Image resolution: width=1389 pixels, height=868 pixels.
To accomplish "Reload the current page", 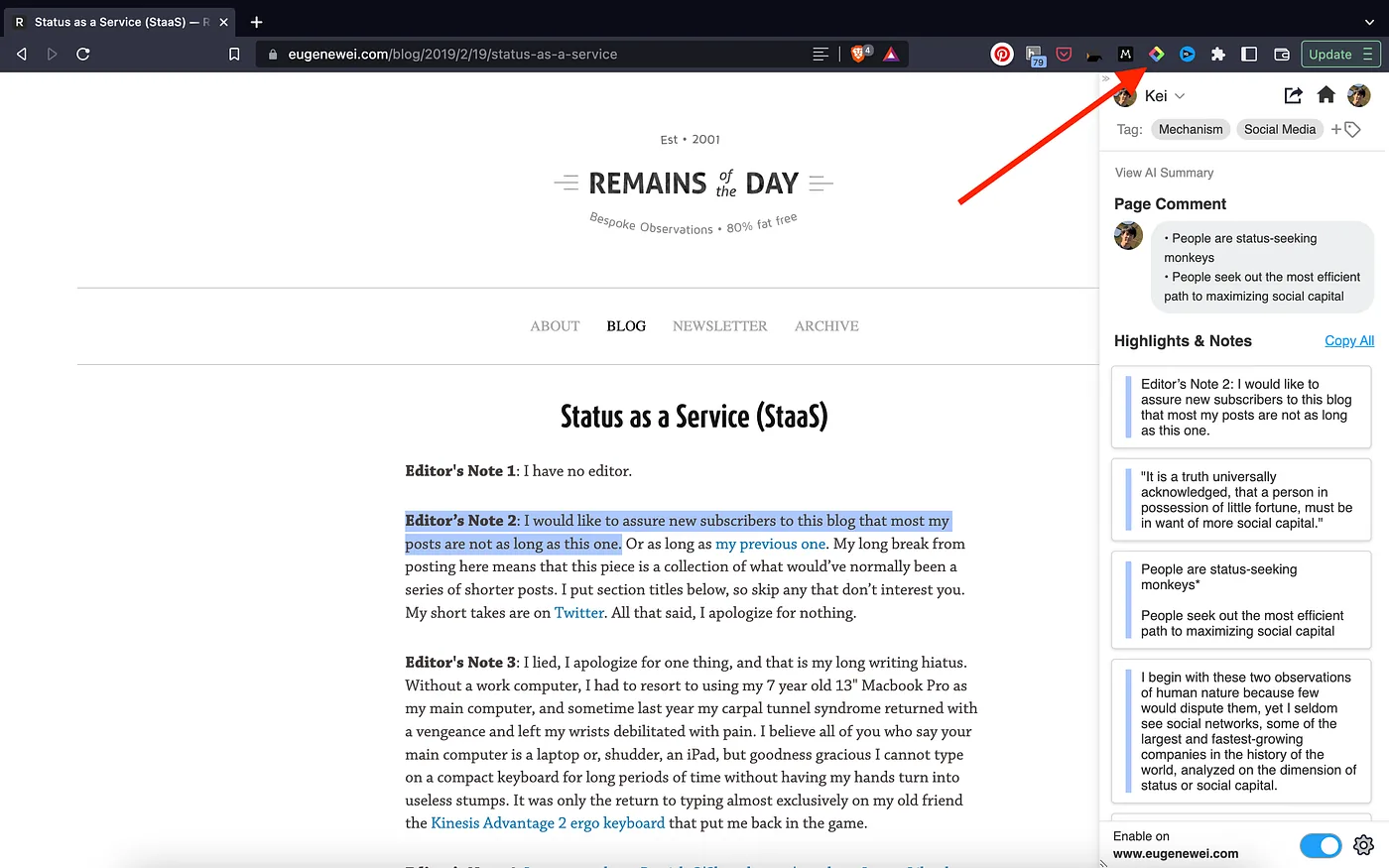I will 83,55.
